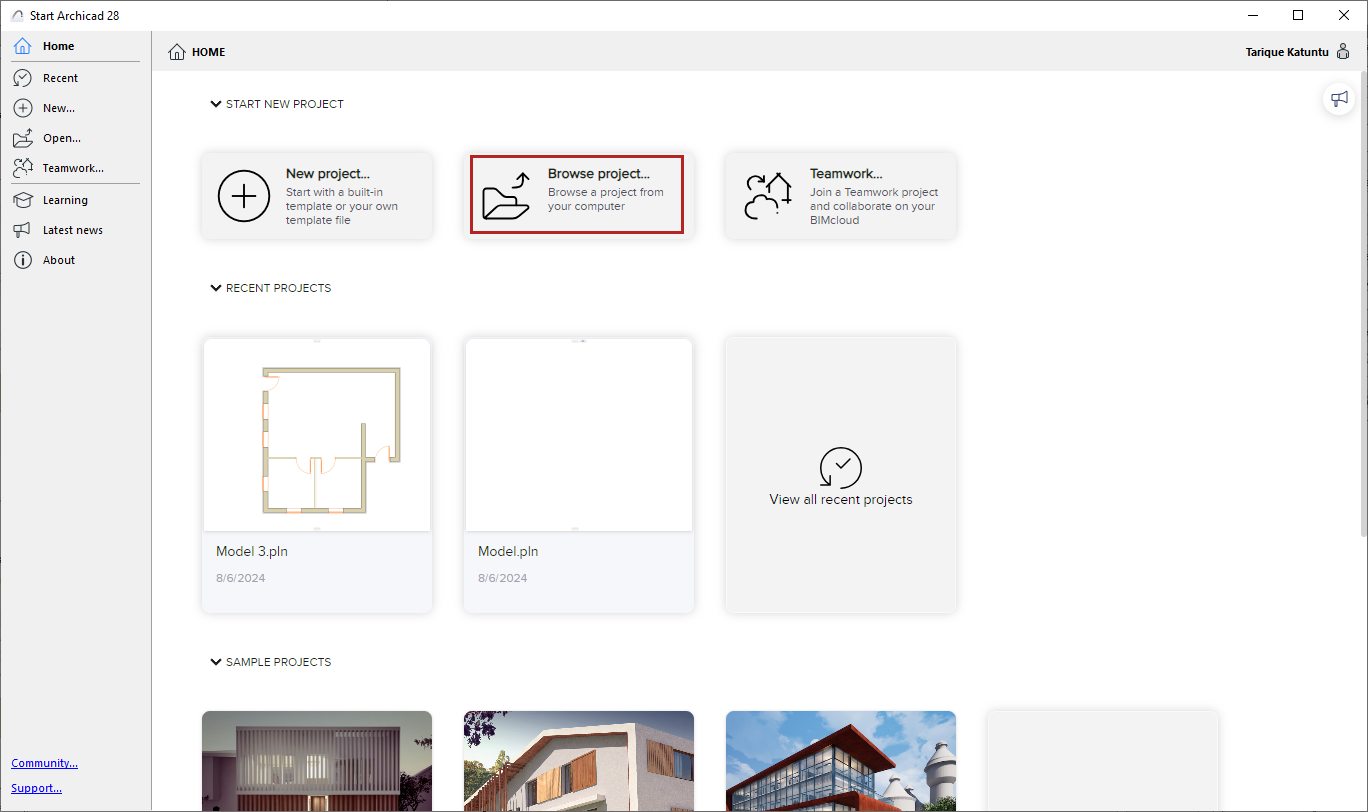This screenshot has width=1368, height=812.
Task: Open the Model 3.pln floor plan thumbnail
Action: click(317, 435)
